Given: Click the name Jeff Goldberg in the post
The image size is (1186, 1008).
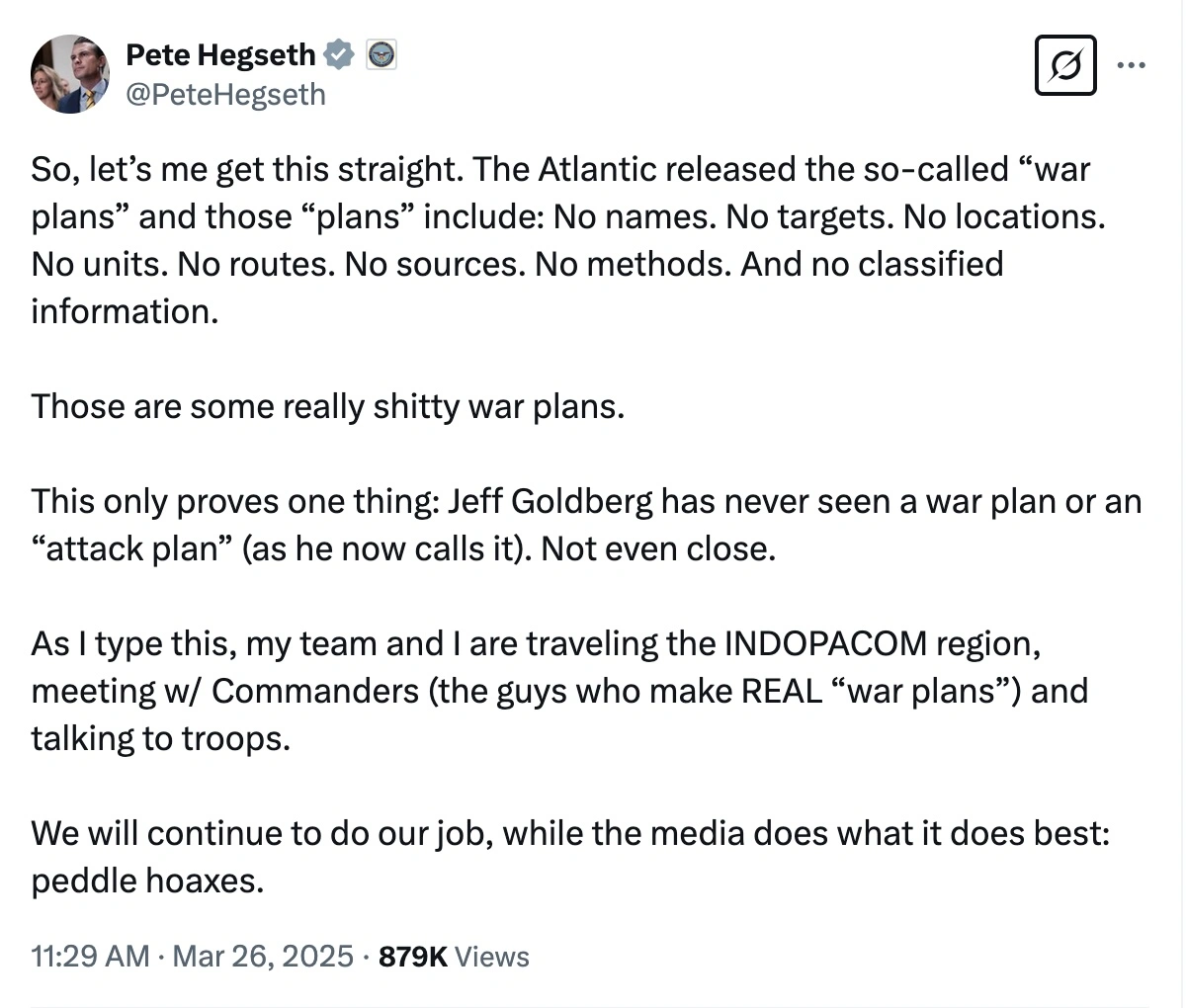Looking at the screenshot, I should [x=551, y=502].
